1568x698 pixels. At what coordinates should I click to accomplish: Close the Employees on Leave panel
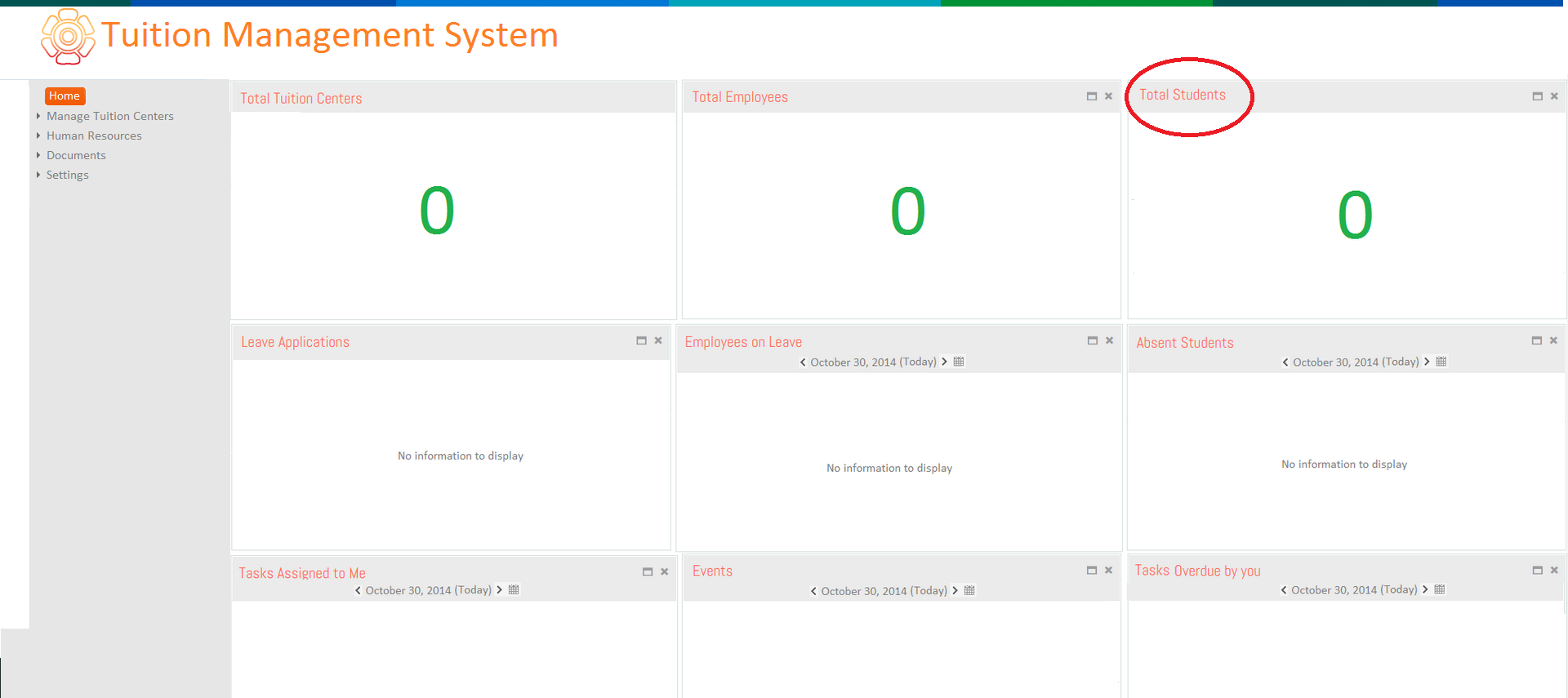[1110, 340]
